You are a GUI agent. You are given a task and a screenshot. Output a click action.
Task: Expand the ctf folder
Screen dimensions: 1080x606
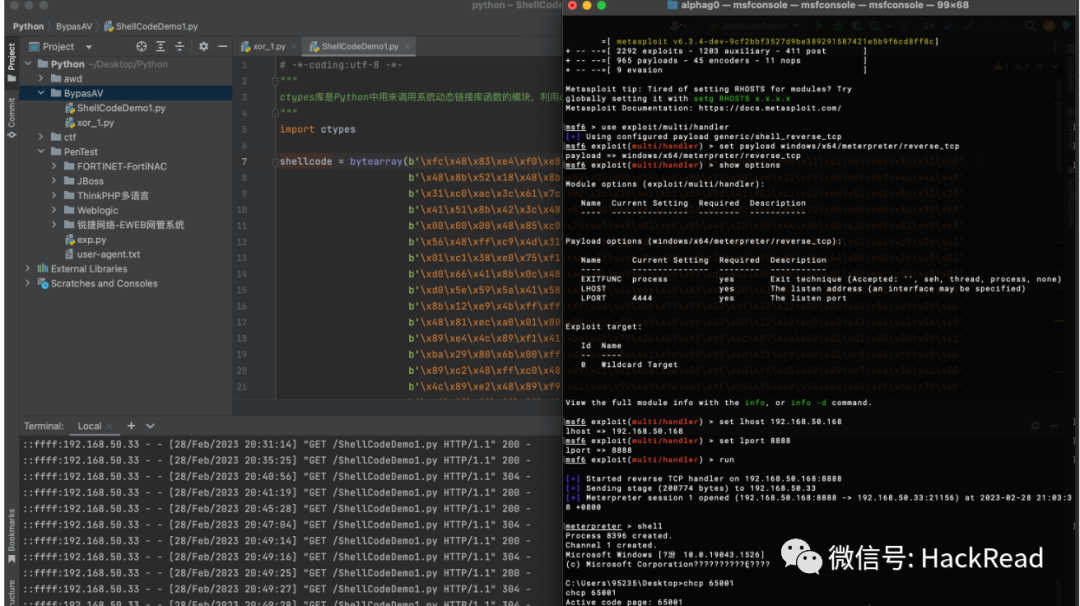click(x=41, y=137)
